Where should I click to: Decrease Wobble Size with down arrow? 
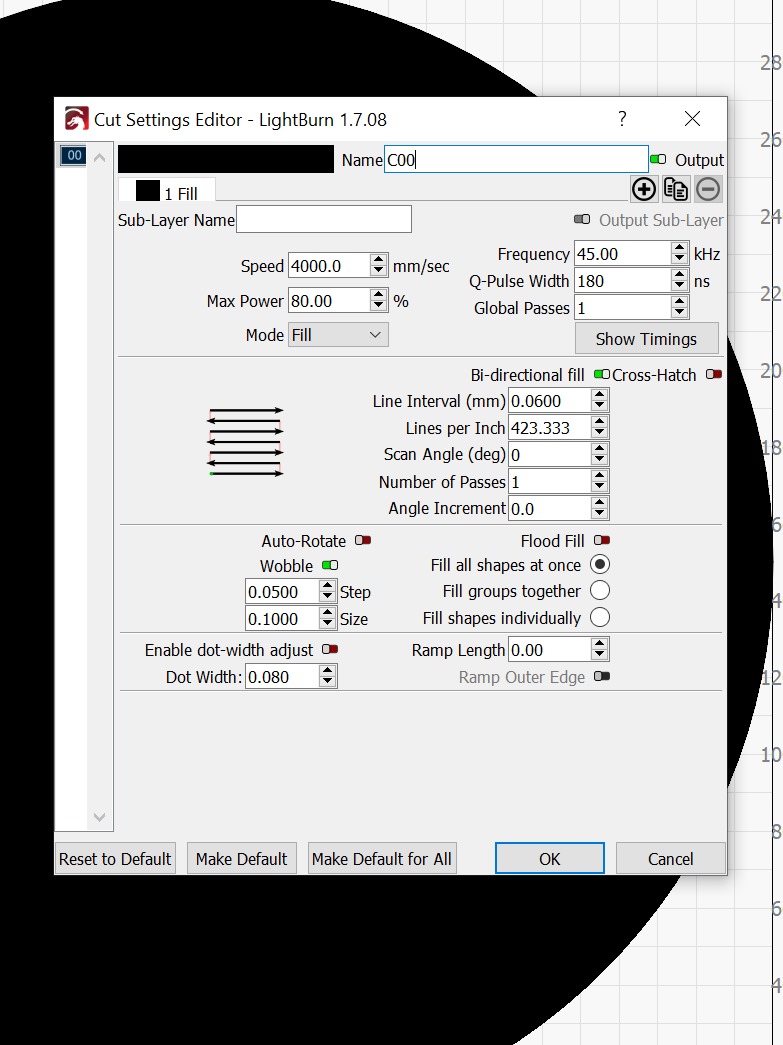[327, 624]
